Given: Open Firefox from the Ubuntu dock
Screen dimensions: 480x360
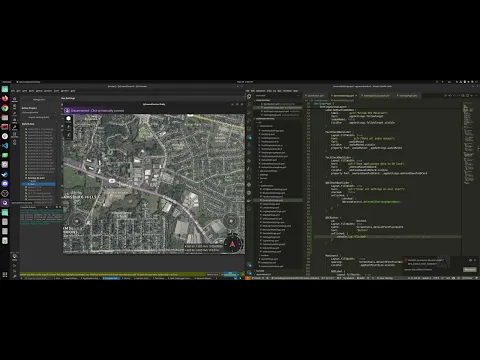Looking at the screenshot, I should pos(5,99).
